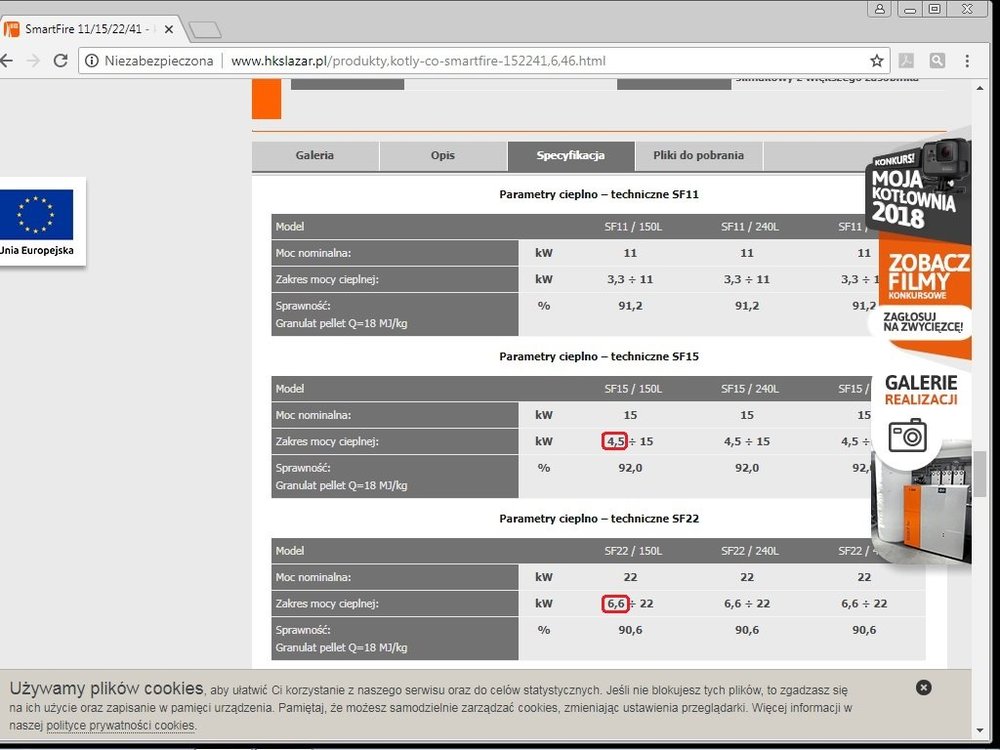This screenshot has width=1000, height=750.
Task: Click the PDF extension icon in the toolbar
Action: 906,61
